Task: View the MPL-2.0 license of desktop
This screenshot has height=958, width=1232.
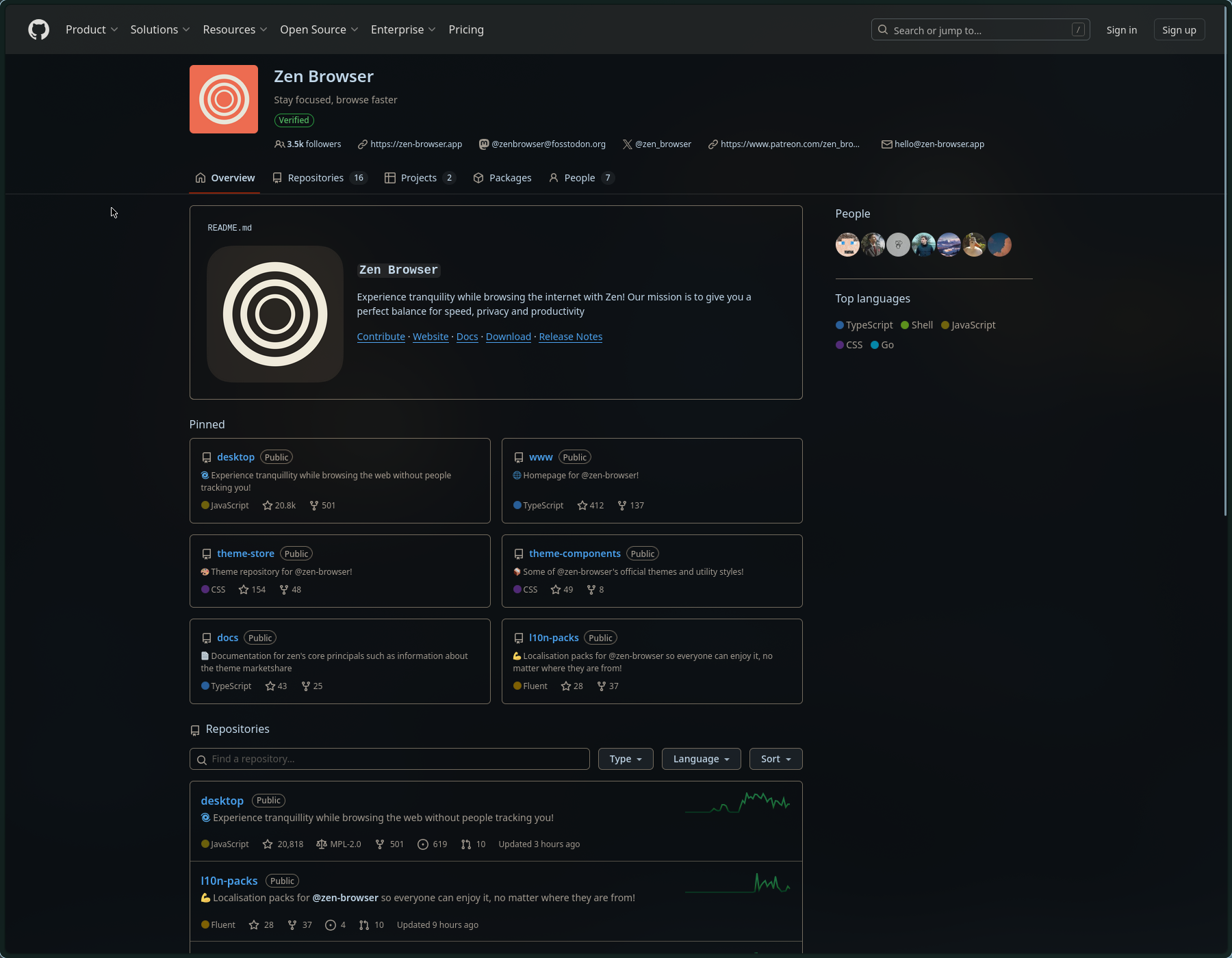Action: click(x=339, y=844)
